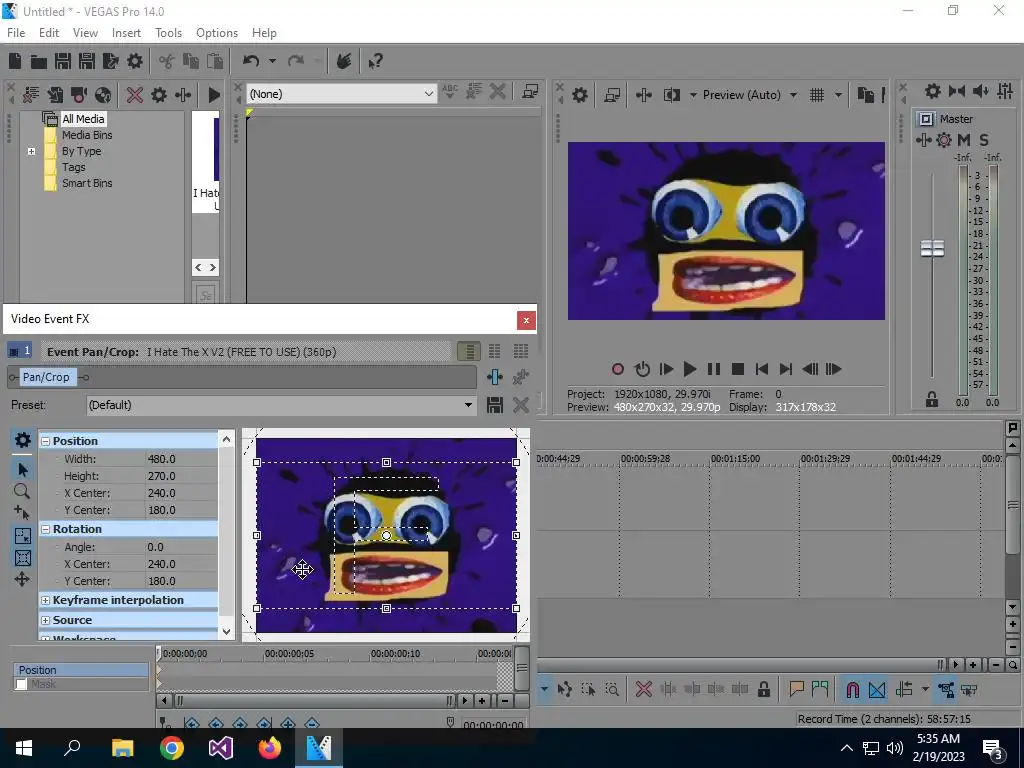
Task: Toggle Size About Center button in Pan/Crop
Action: 23,558
